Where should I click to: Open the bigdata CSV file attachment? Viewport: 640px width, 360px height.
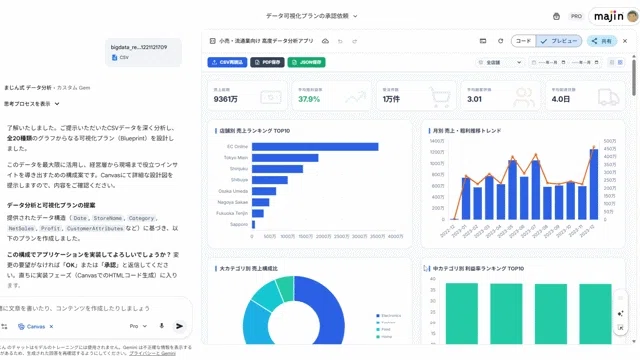[143, 52]
